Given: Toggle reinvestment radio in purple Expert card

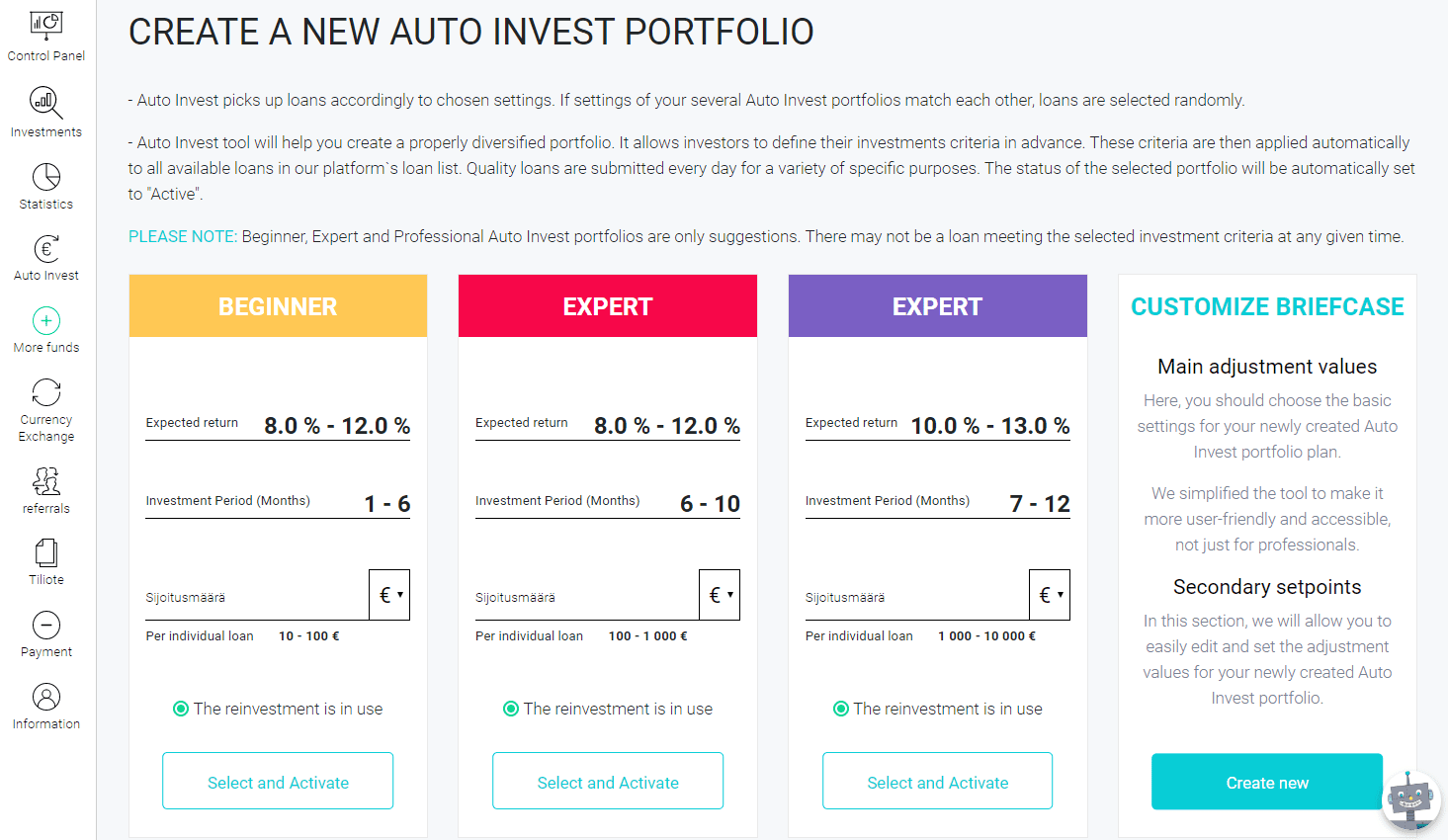Looking at the screenshot, I should point(841,709).
